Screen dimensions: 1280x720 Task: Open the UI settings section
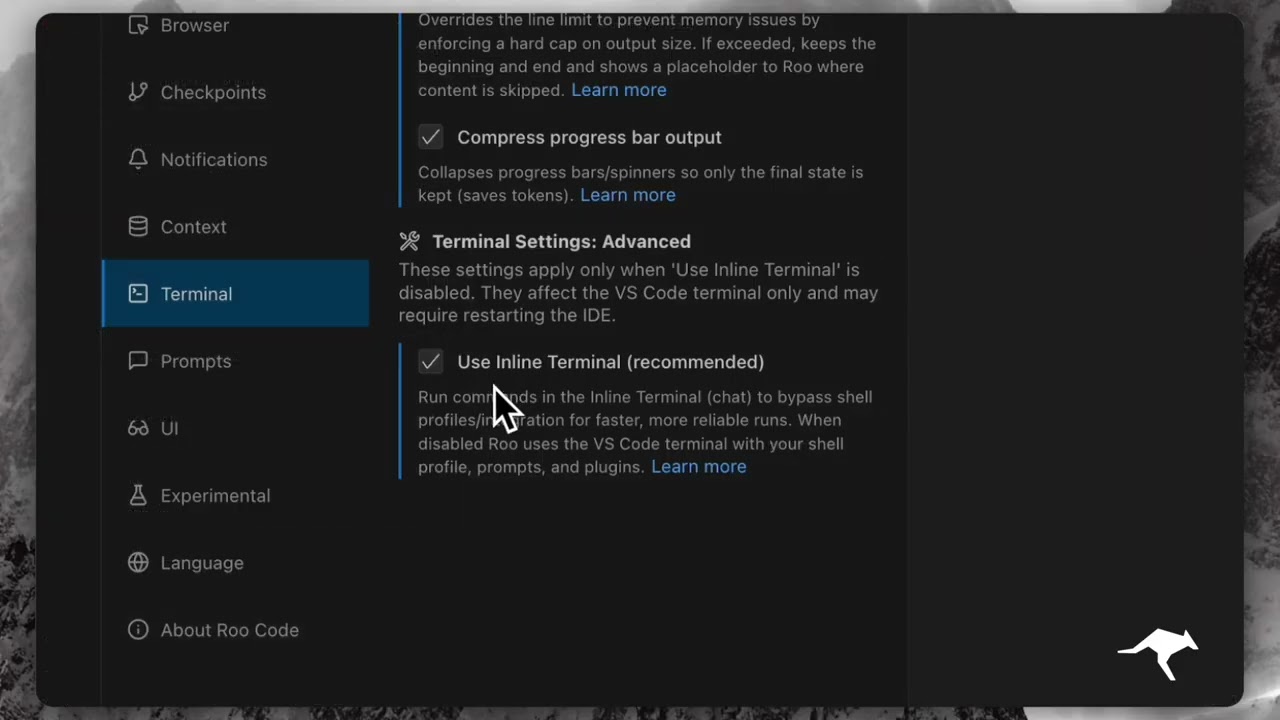235,428
